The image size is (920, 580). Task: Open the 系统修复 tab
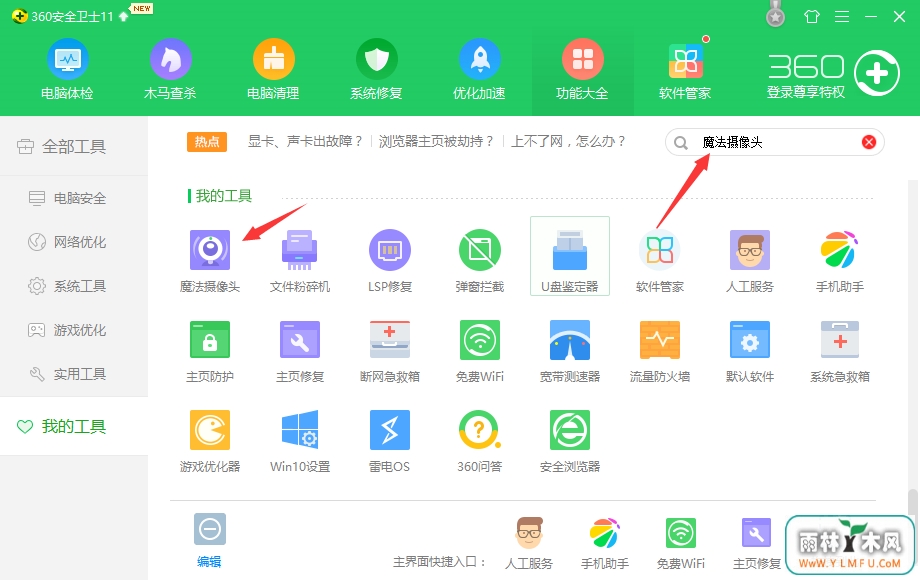coord(376,69)
